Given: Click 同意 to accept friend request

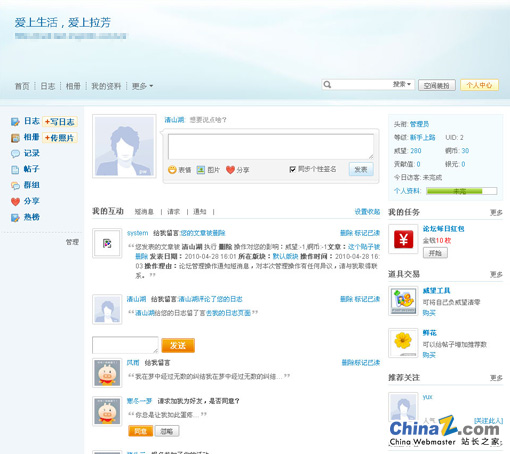Looking at the screenshot, I should [x=140, y=431].
